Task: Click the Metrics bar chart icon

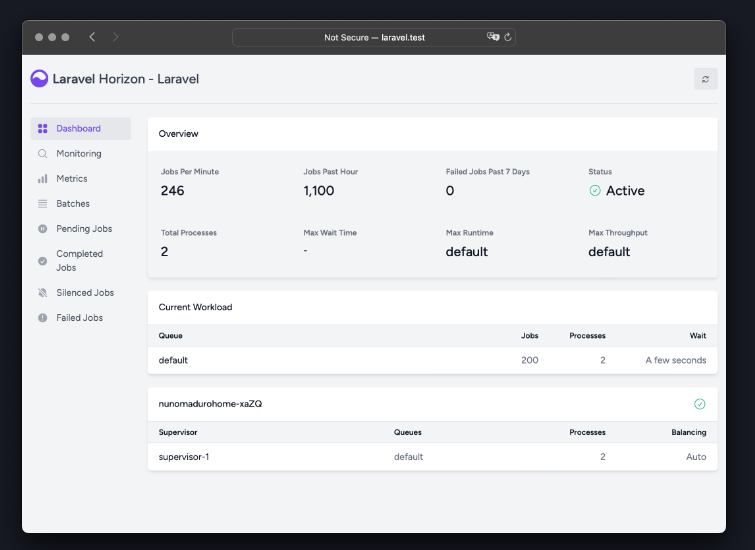Action: click(43, 179)
